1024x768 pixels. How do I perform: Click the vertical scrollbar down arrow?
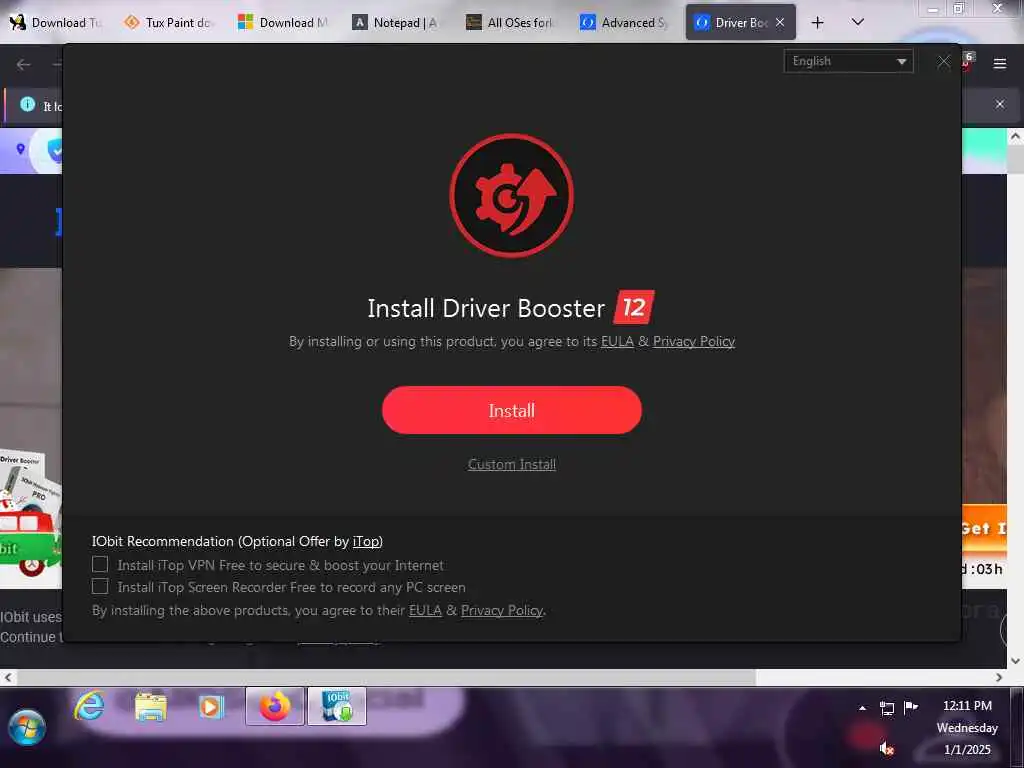(x=1015, y=661)
